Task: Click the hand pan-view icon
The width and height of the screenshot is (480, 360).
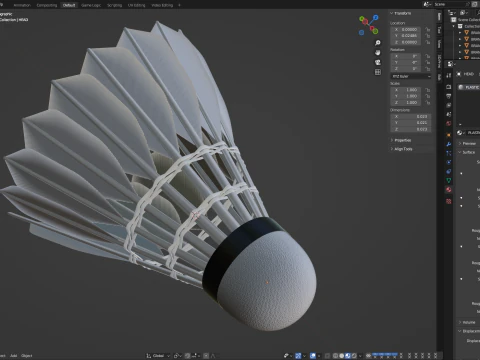Action: click(x=378, y=52)
